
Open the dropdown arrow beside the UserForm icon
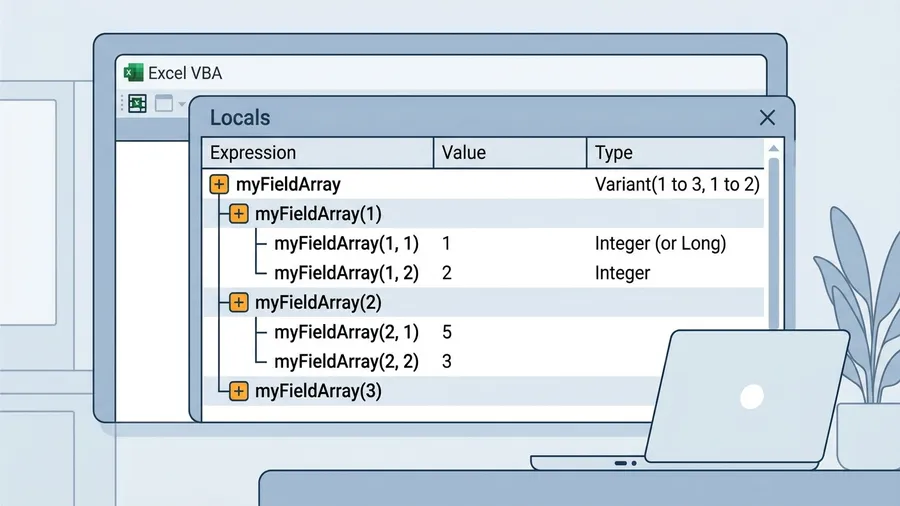coord(181,104)
